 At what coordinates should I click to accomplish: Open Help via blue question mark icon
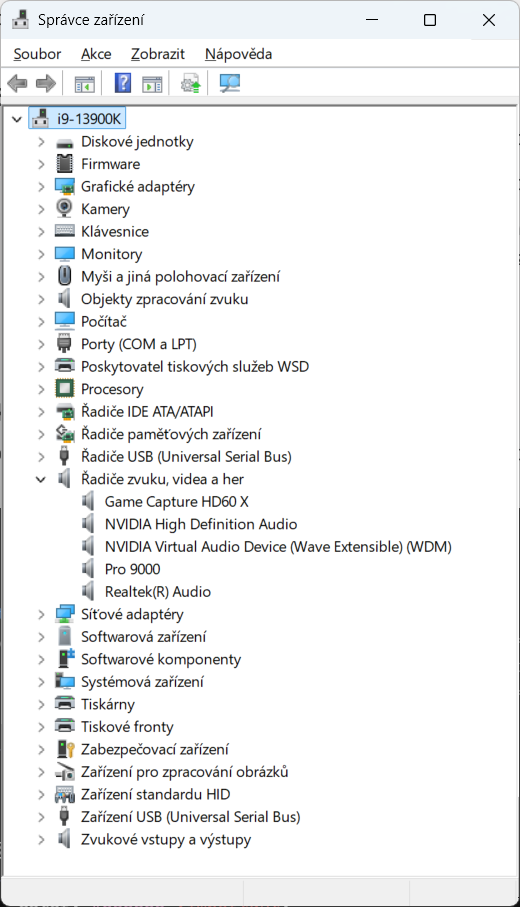point(123,83)
